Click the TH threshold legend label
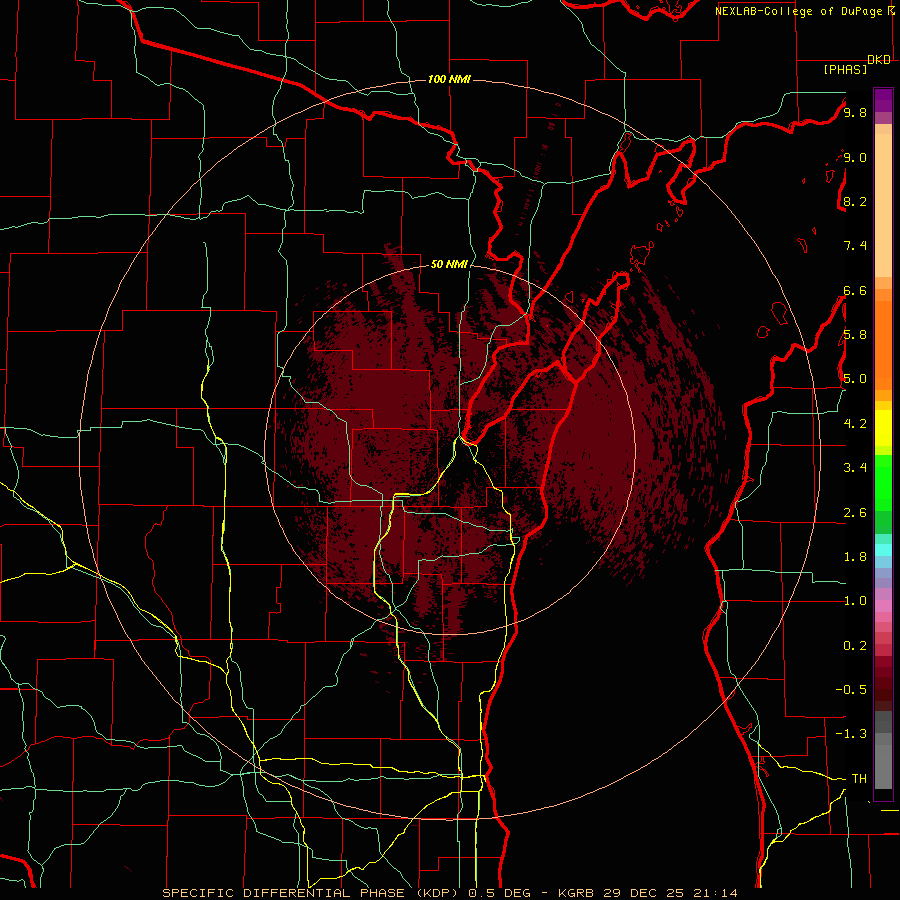This screenshot has height=900, width=900. 859,779
